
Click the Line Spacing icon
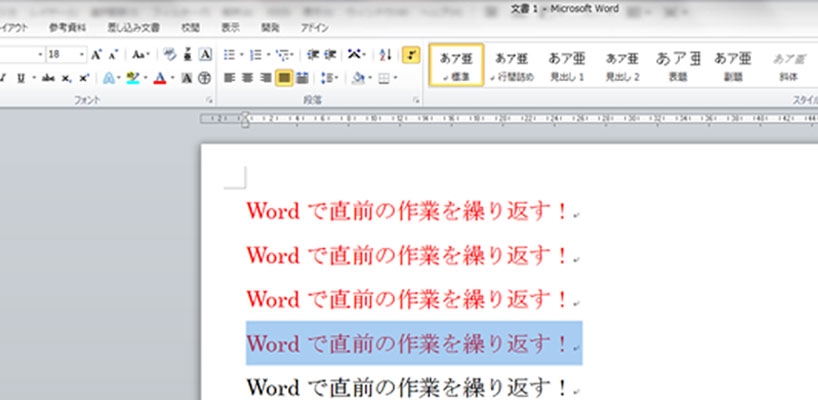tap(327, 78)
